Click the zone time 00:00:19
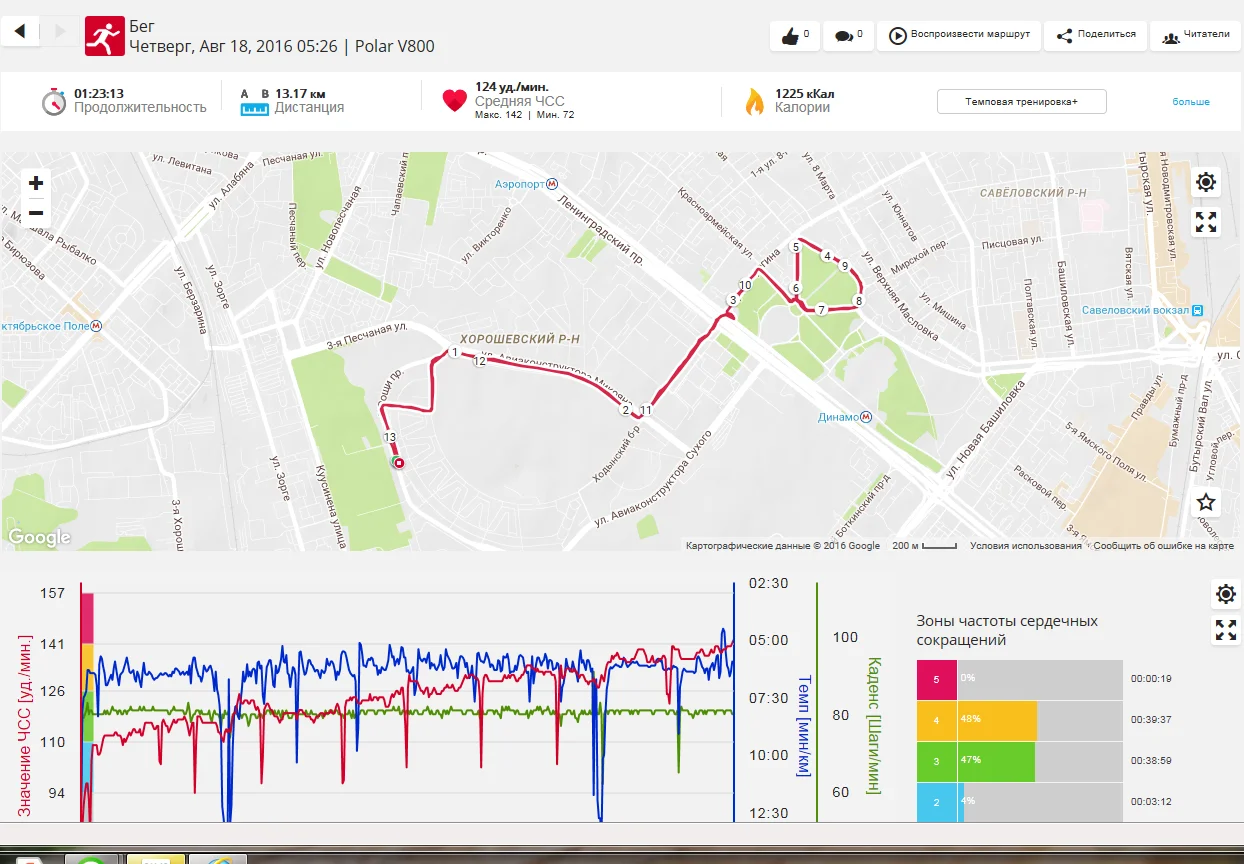The width and height of the screenshot is (1244, 864). [1151, 679]
